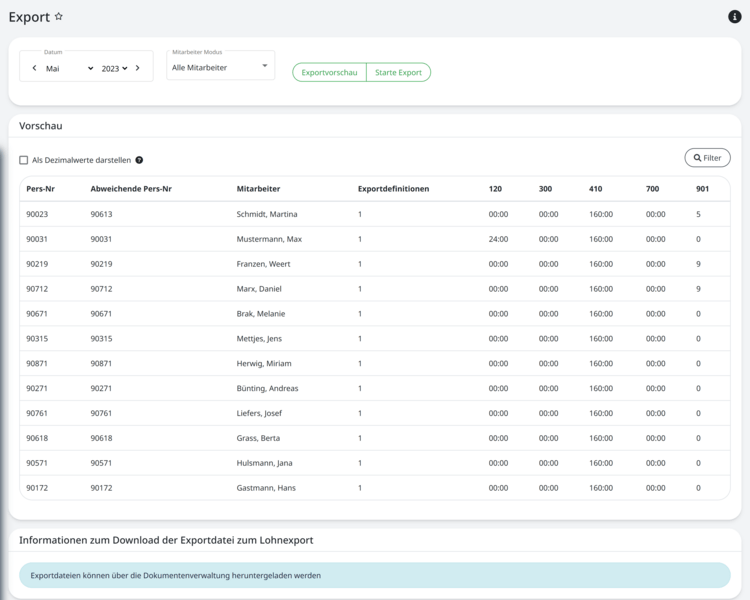The image size is (750, 600).
Task: Sort by Pers-Nr column header
Action: (x=40, y=189)
